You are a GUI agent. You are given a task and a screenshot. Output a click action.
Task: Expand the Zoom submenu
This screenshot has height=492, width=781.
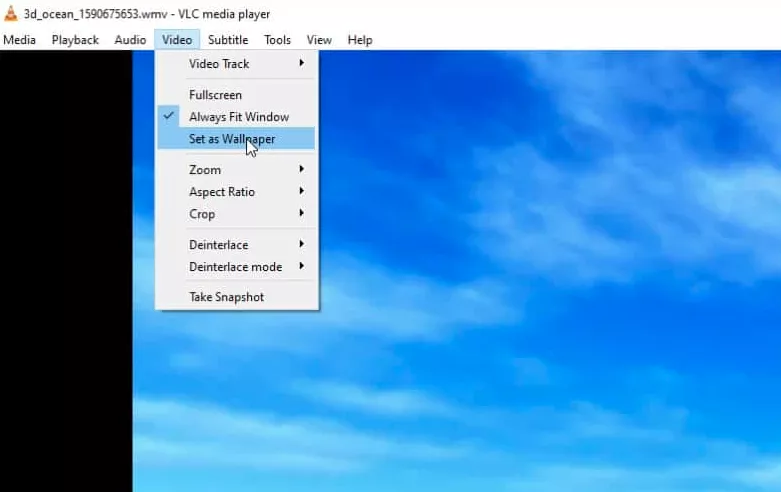[236, 170]
